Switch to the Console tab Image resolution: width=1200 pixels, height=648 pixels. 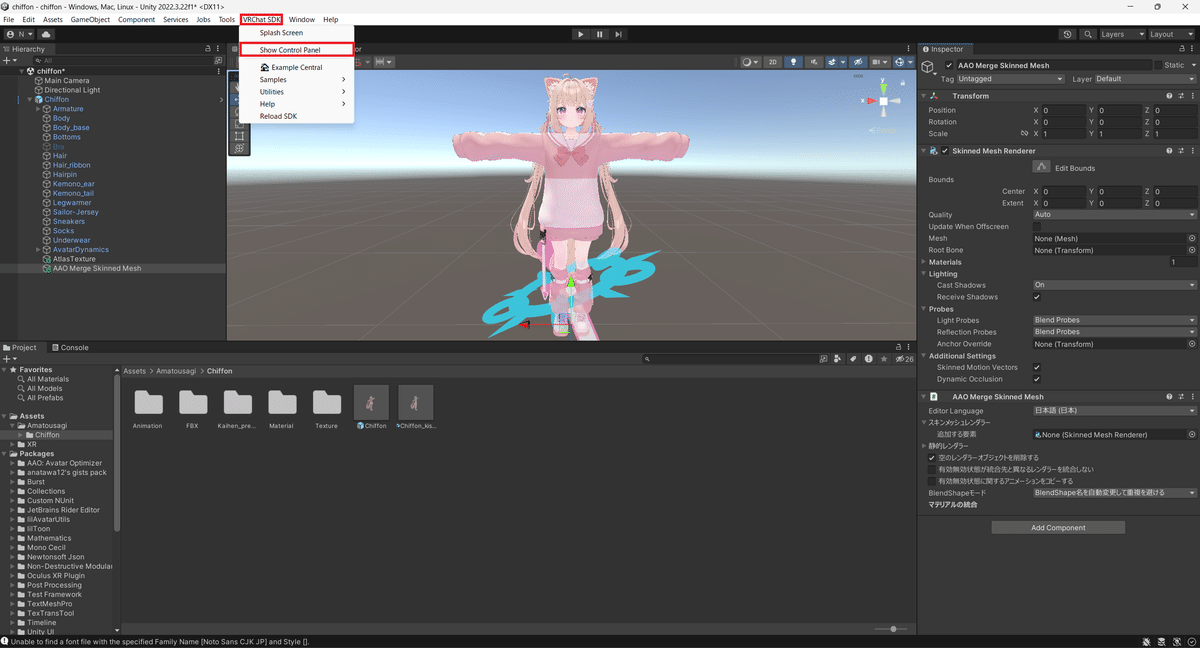70,347
